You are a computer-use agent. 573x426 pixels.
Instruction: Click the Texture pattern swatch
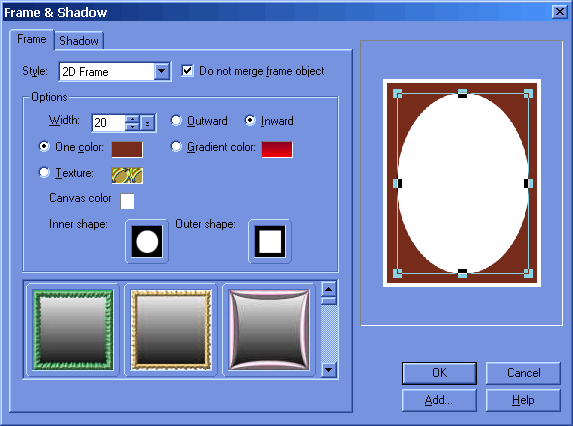click(127, 175)
